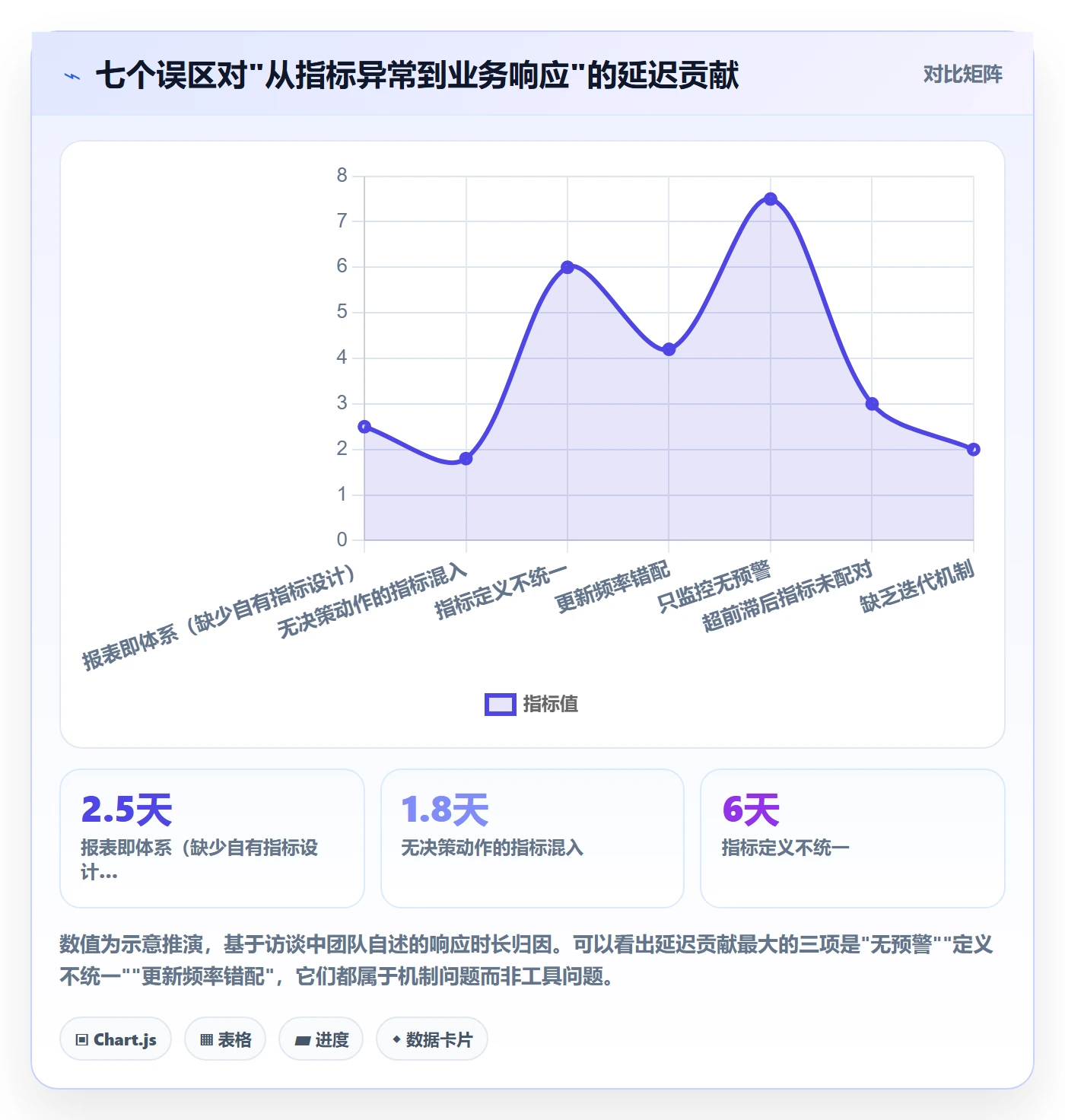Click the 报表即体系 x-axis label
Image resolution: width=1065 pixels, height=1120 pixels.
219,617
